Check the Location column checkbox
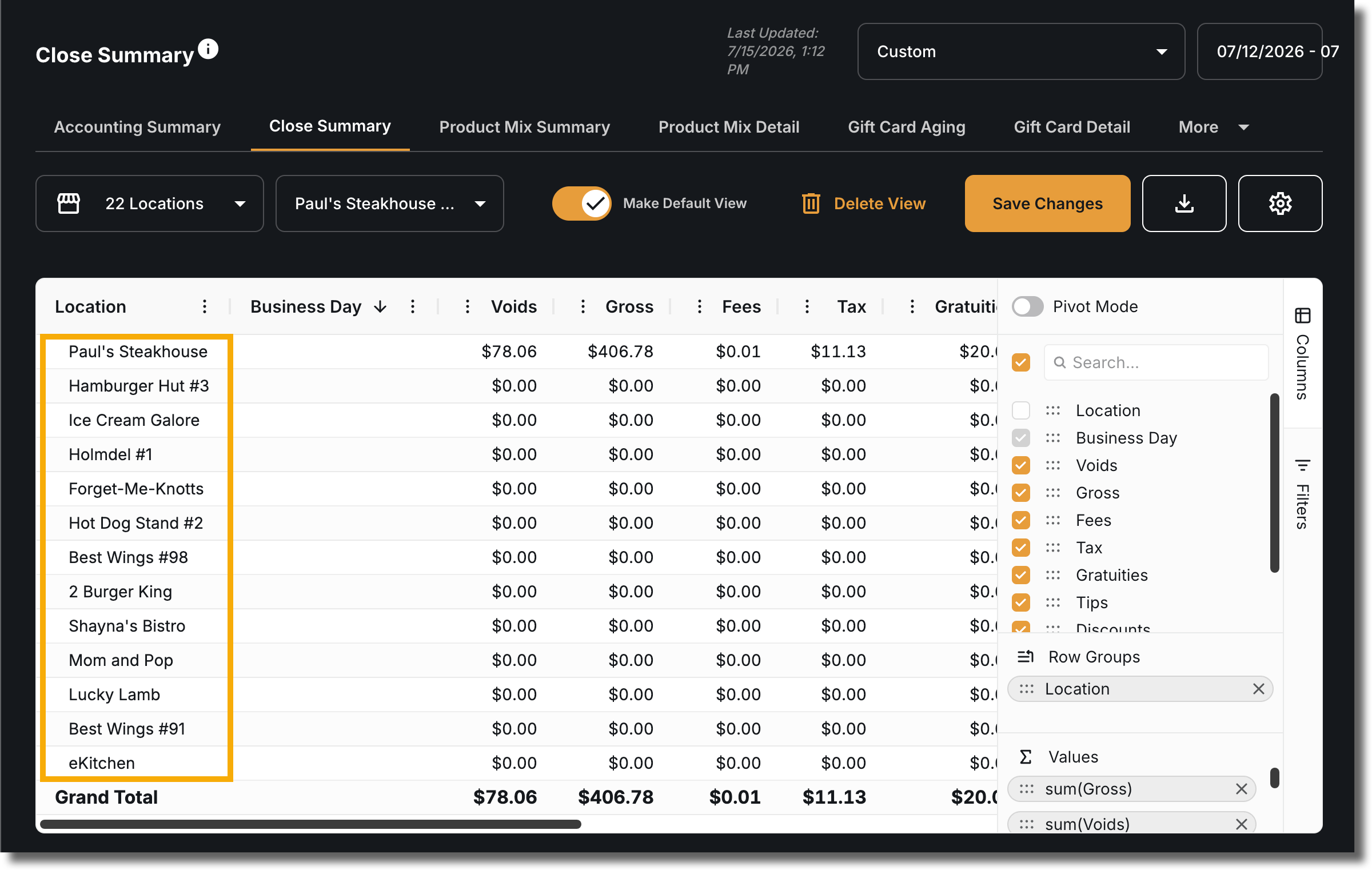 pos(1021,410)
